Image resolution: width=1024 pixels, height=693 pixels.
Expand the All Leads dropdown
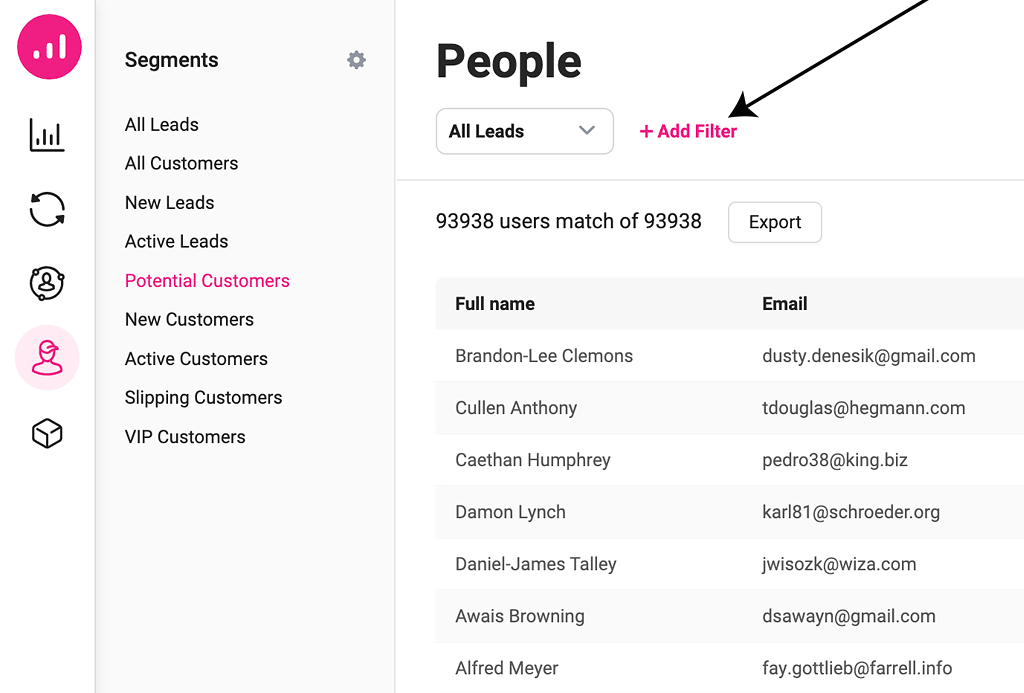524,131
